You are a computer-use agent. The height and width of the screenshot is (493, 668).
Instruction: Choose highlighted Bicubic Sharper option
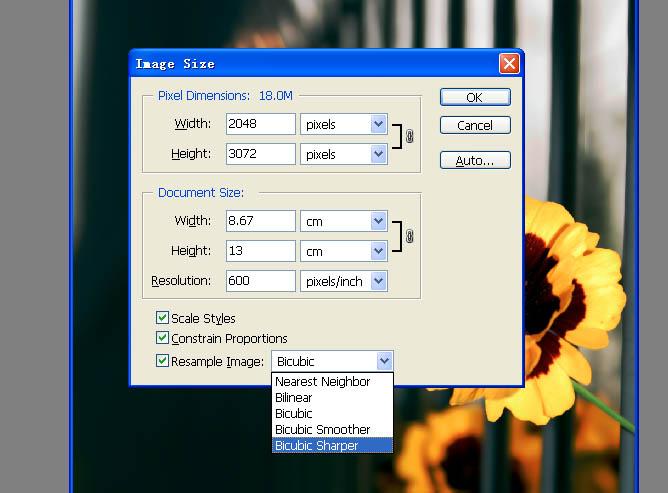pos(332,445)
